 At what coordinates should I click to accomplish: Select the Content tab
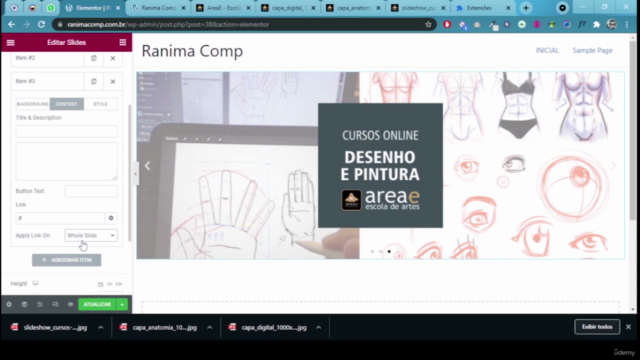pyautogui.click(x=67, y=104)
